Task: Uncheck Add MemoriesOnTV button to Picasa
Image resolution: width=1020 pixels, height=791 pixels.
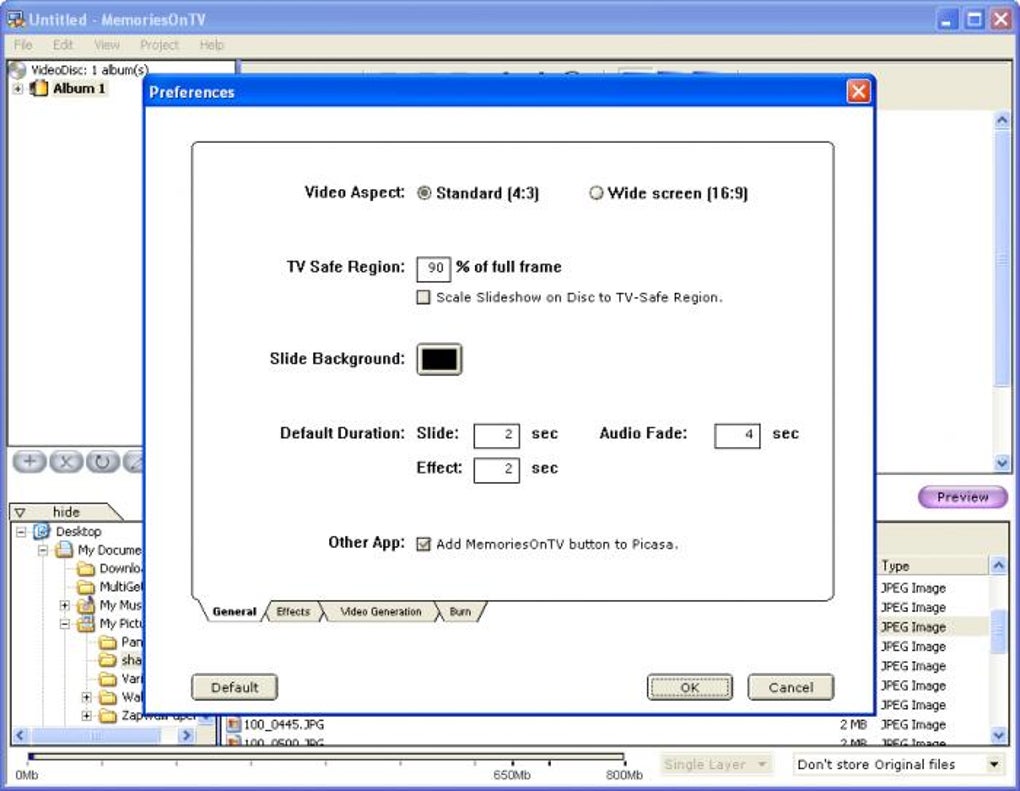Action: tap(423, 544)
